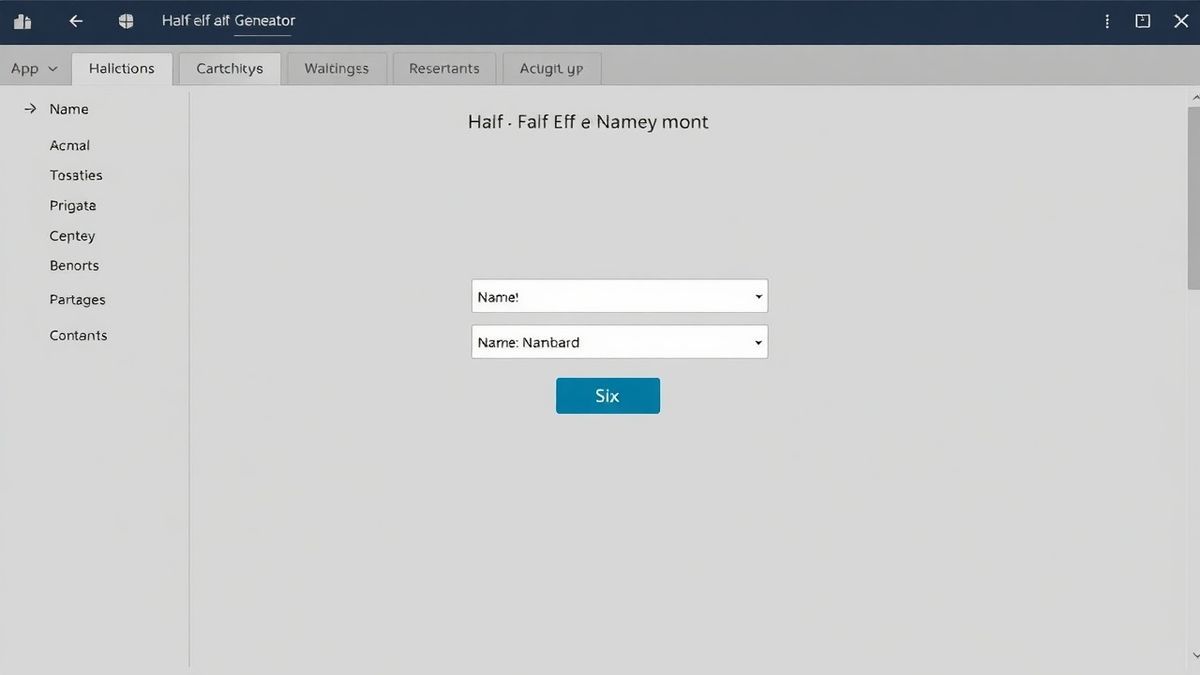
Task: Select Tosaties in the sidebar
Action: [x=76, y=175]
